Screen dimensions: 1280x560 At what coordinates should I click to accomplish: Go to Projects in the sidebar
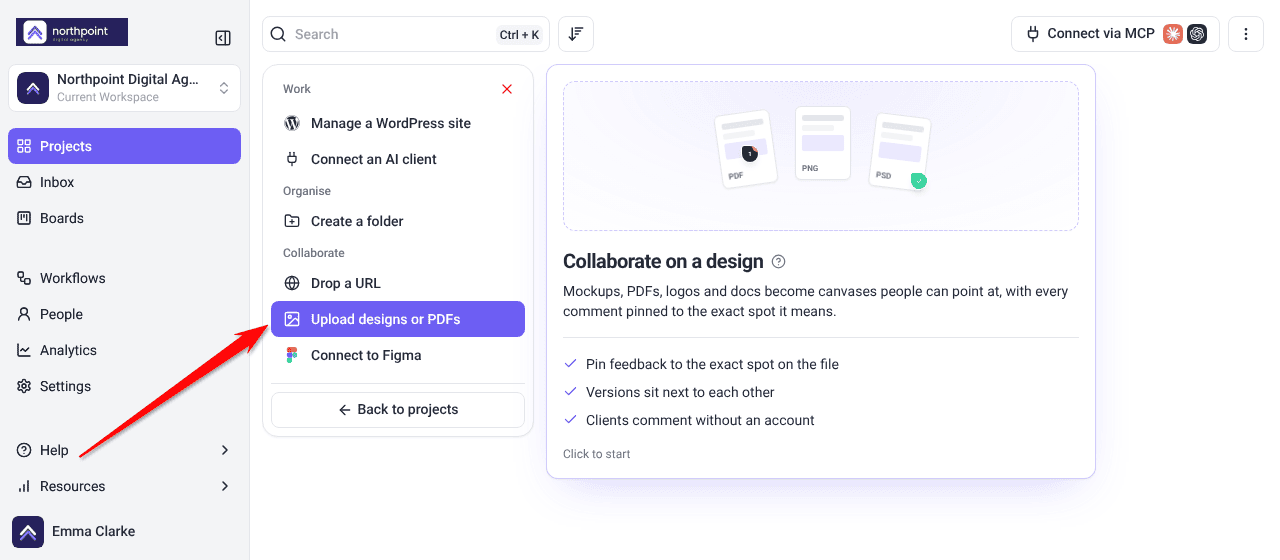point(124,146)
